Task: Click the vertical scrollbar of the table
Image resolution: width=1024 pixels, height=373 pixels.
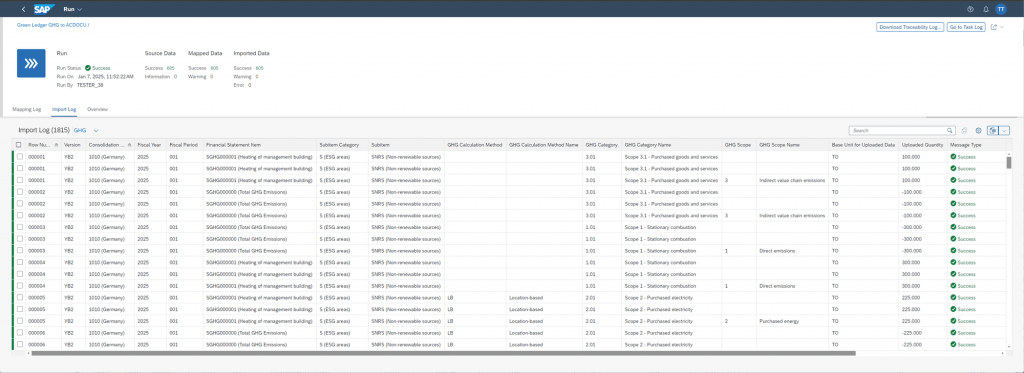Action: click(x=1008, y=162)
